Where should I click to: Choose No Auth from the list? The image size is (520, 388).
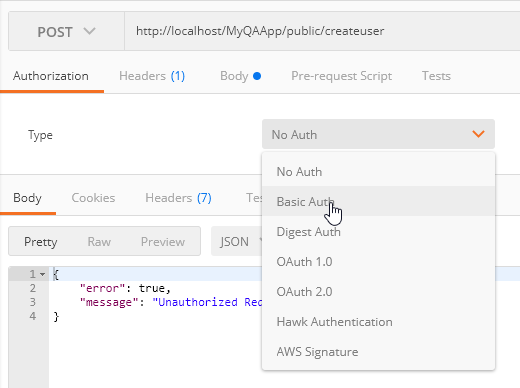pos(379,172)
